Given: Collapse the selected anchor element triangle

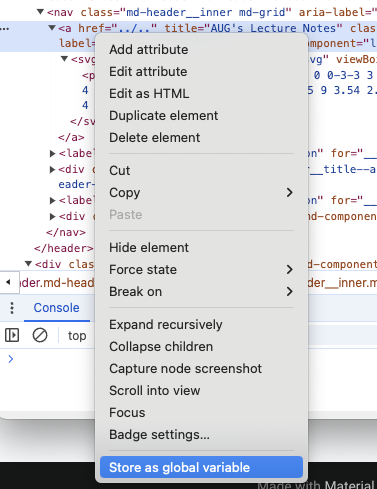Looking at the screenshot, I should click(52, 28).
